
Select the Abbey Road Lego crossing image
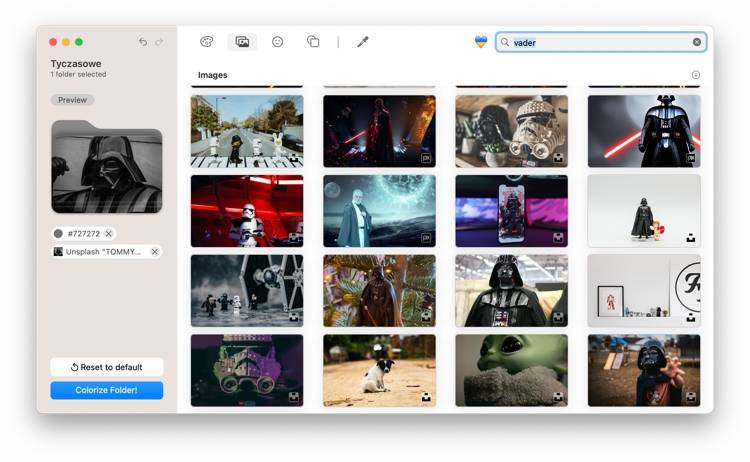point(247,131)
